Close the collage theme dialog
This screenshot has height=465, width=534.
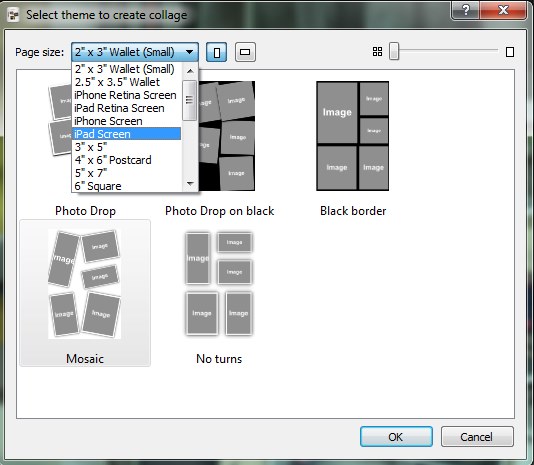(x=503, y=10)
